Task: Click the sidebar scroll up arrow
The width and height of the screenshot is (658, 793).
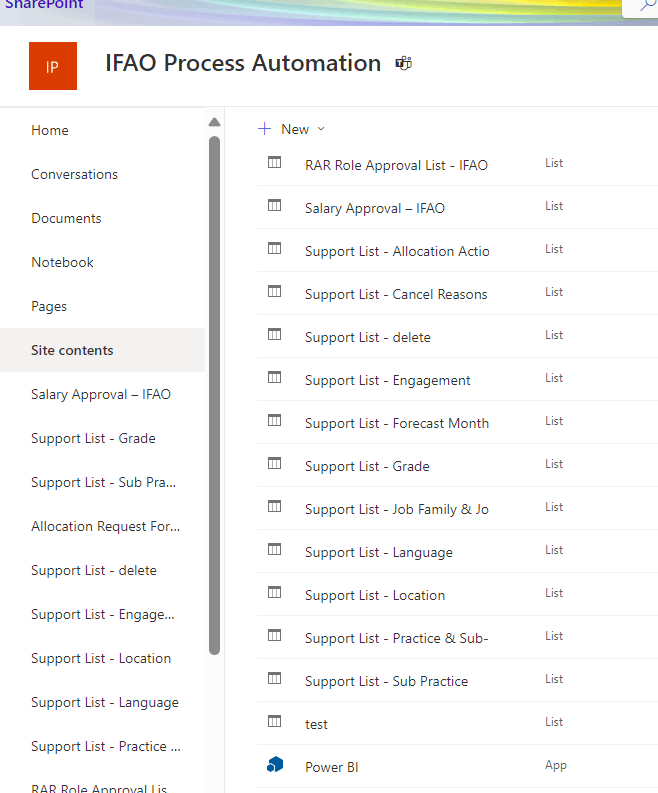Action: pyautogui.click(x=214, y=122)
